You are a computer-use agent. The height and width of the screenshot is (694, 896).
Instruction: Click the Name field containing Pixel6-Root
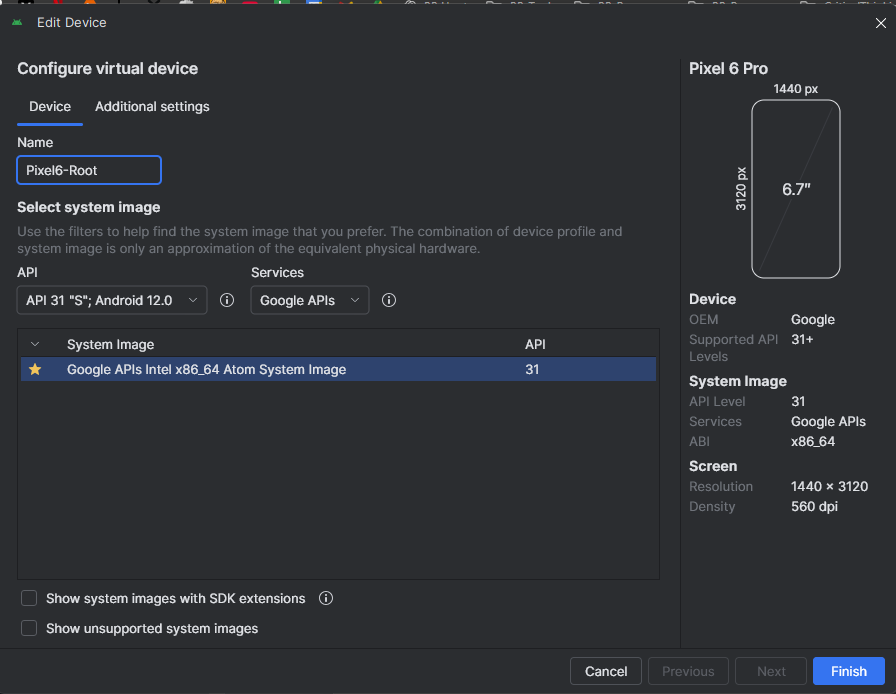tap(89, 170)
